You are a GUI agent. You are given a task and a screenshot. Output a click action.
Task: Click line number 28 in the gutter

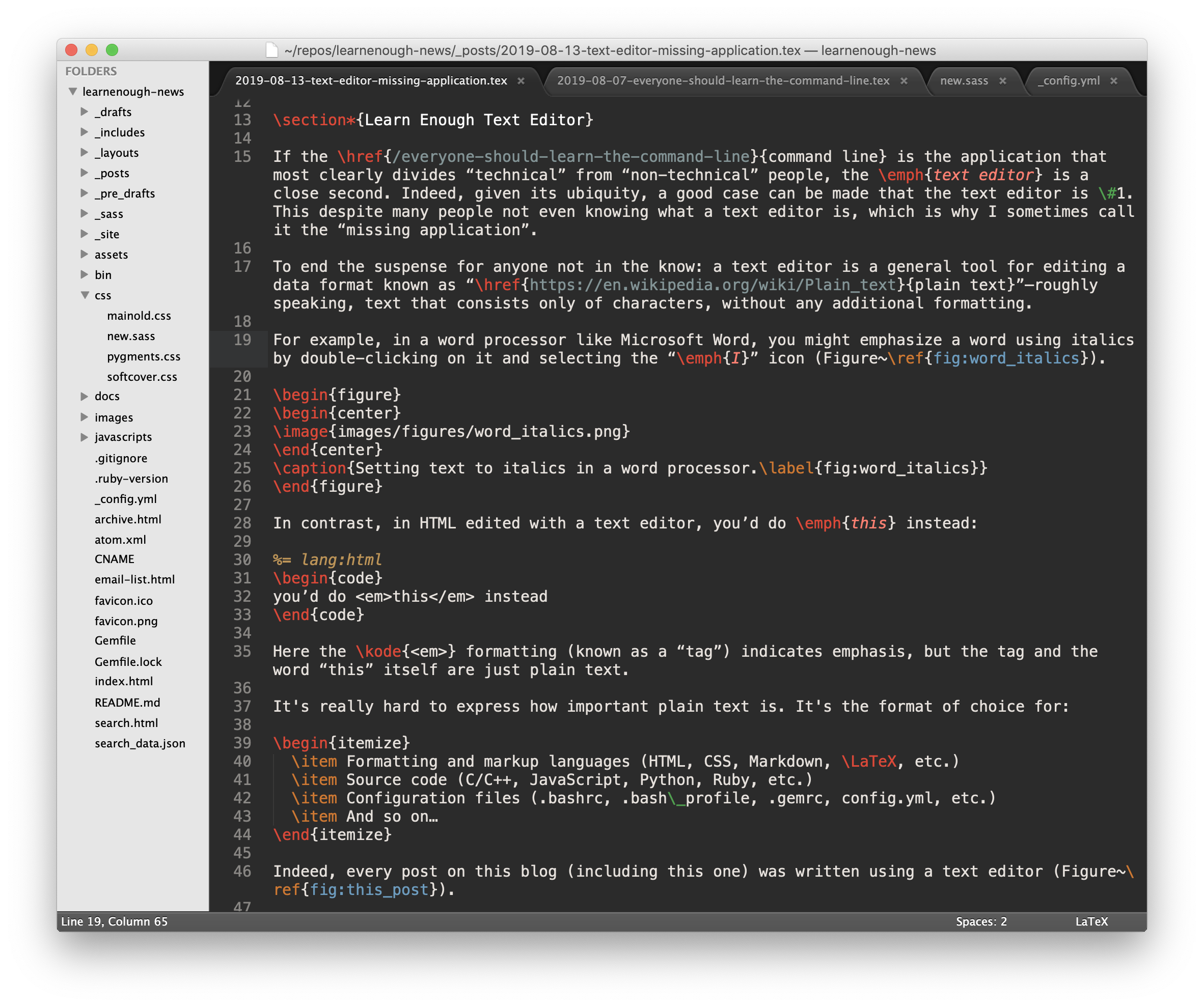(242, 523)
